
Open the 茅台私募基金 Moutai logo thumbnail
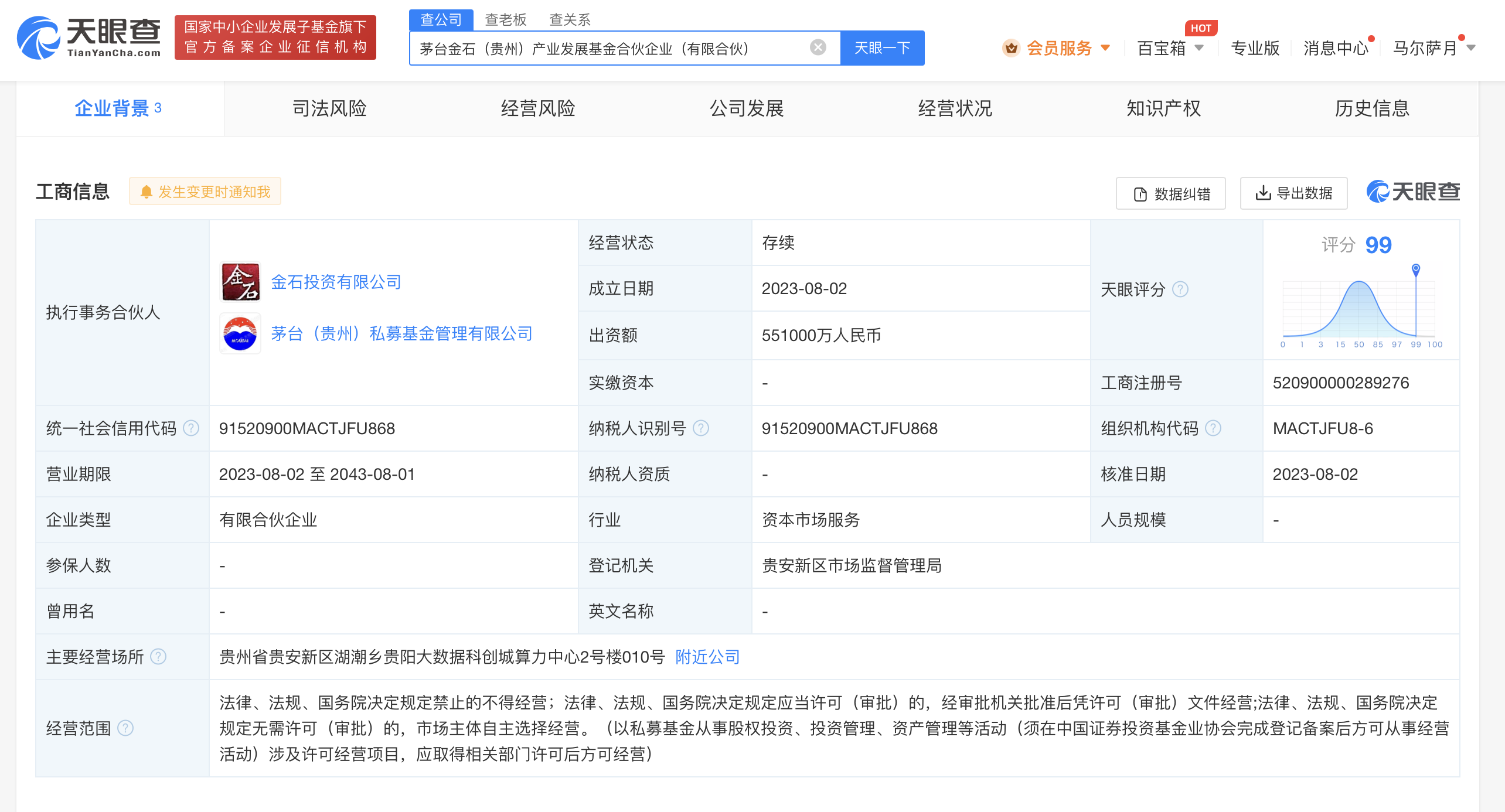(240, 333)
